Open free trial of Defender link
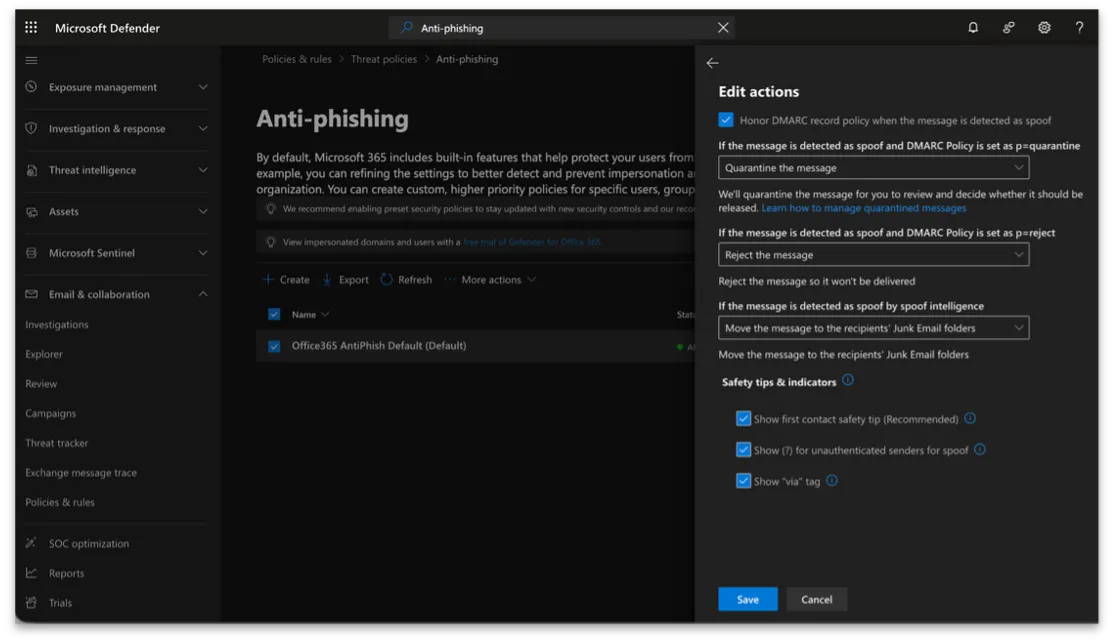Screen dimensions: 1118x644 [532, 242]
